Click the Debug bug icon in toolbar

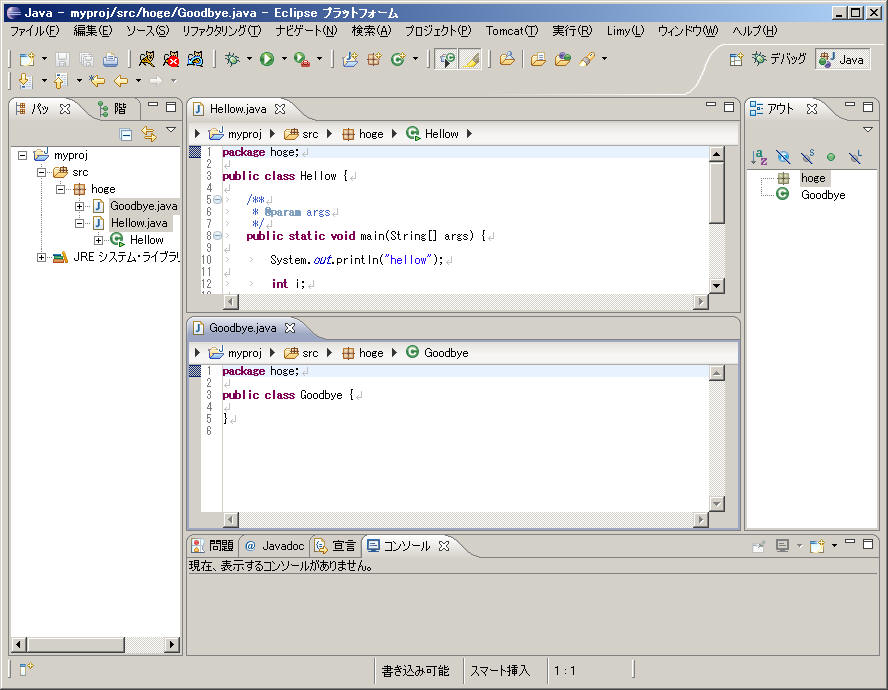click(x=232, y=59)
